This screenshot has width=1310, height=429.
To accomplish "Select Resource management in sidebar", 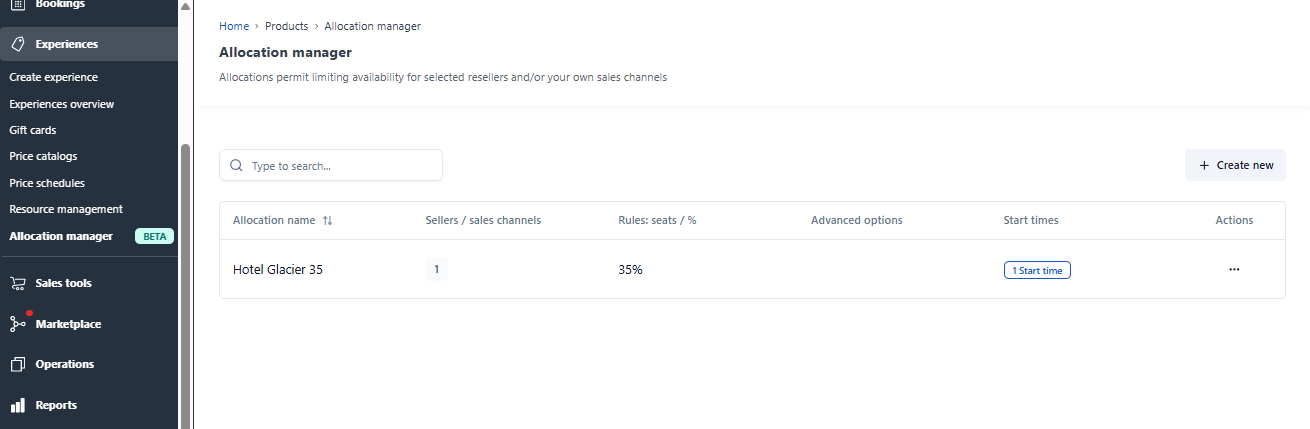I will 66,209.
